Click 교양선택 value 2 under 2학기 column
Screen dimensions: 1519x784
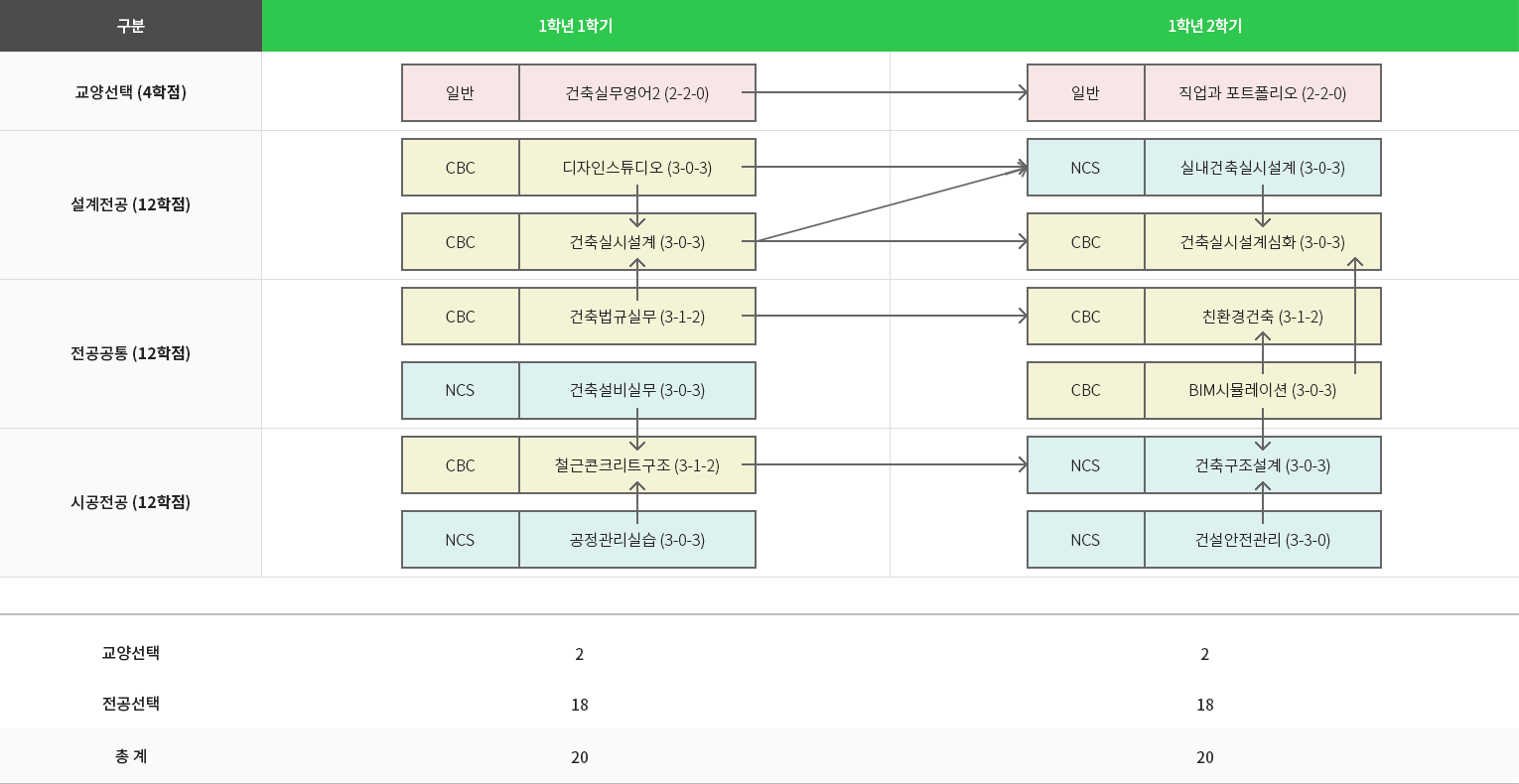point(1205,654)
